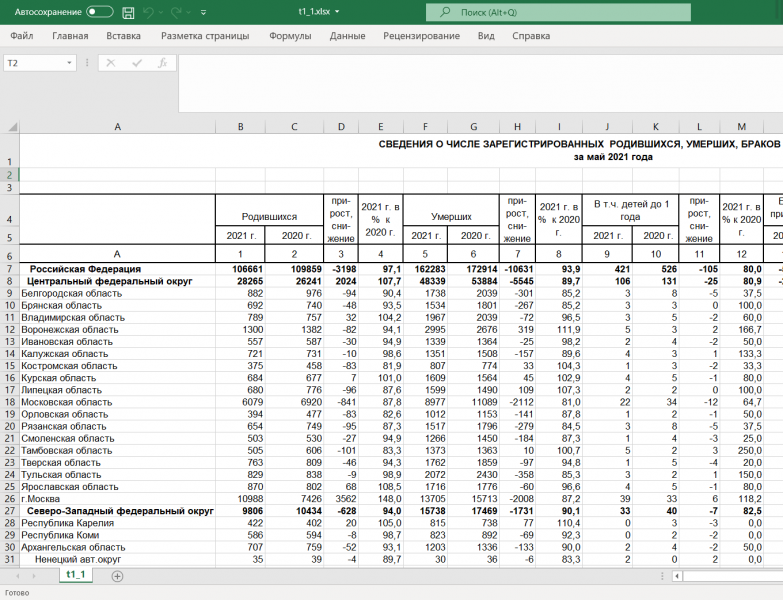Click the Умерших header cell
The height and width of the screenshot is (600, 783).
coord(451,210)
